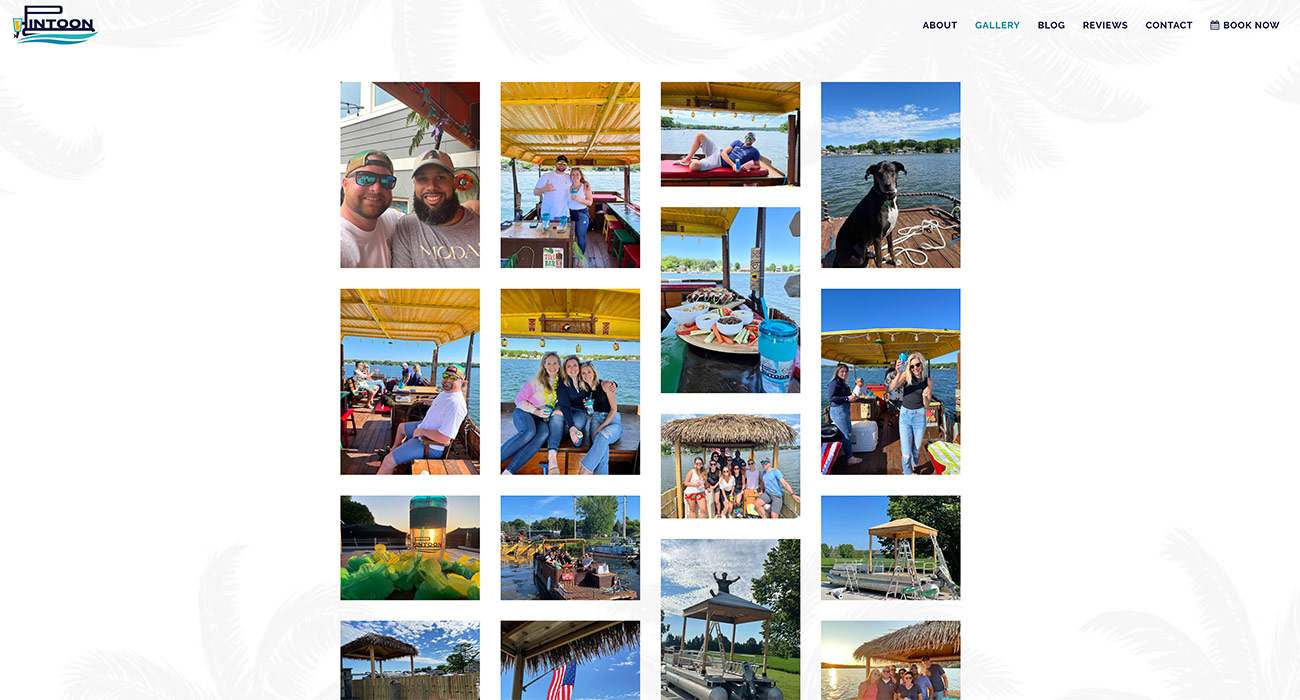Open the two men selfie photo
Image resolution: width=1300 pixels, height=700 pixels.
[x=410, y=175]
